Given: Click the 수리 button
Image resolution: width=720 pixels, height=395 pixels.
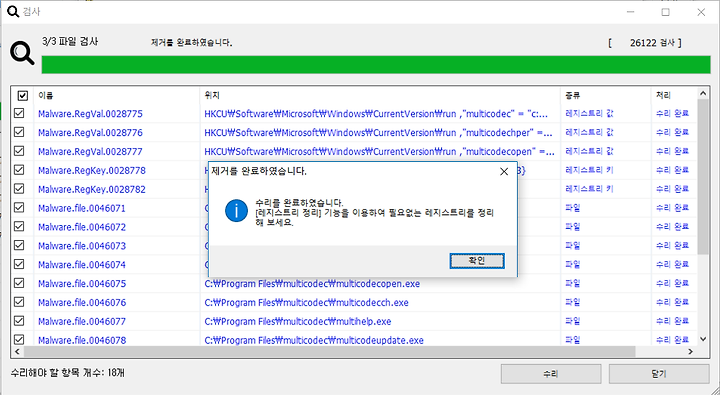Looking at the screenshot, I should [551, 374].
